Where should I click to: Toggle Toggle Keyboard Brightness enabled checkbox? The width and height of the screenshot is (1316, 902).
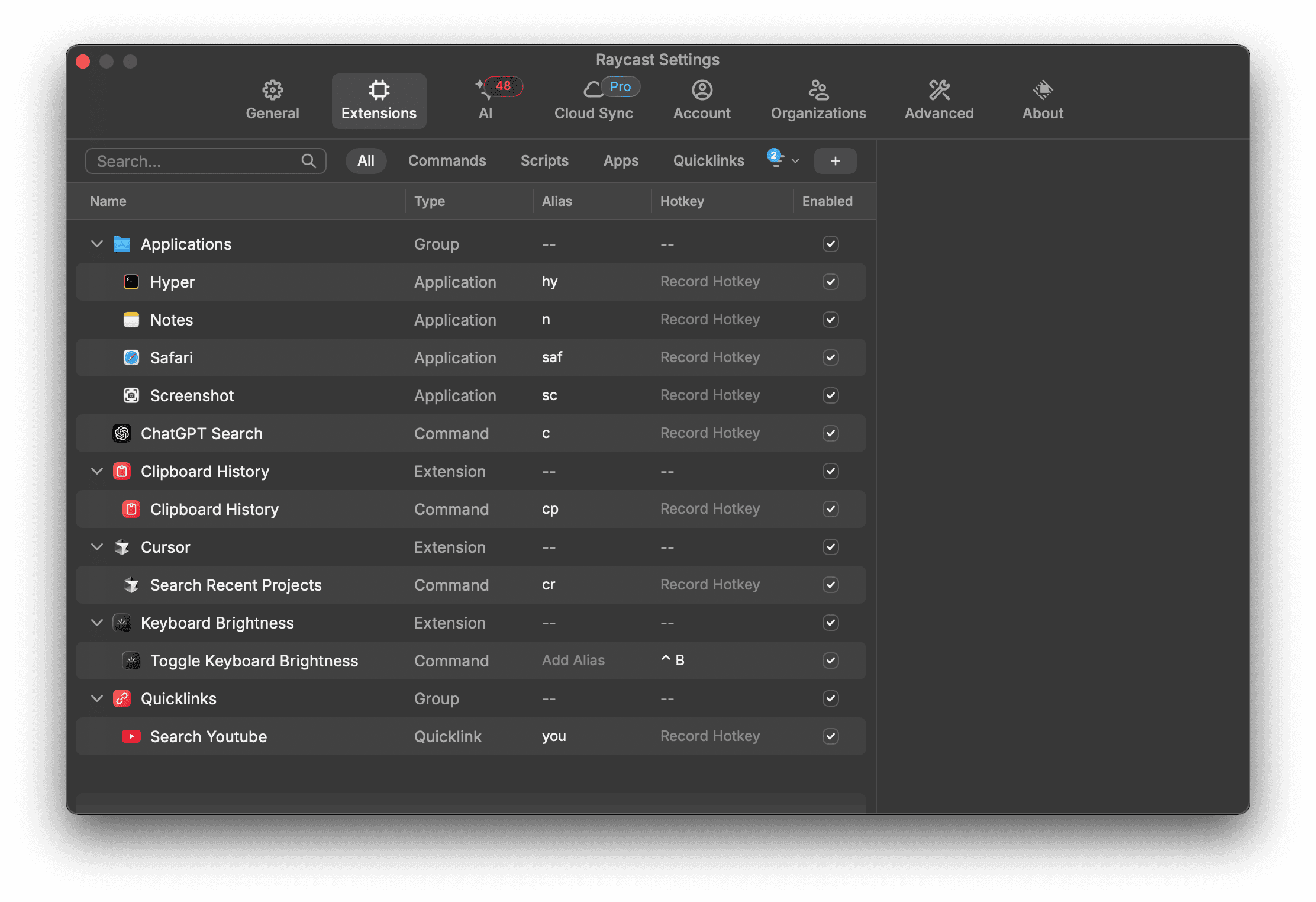pyautogui.click(x=830, y=661)
